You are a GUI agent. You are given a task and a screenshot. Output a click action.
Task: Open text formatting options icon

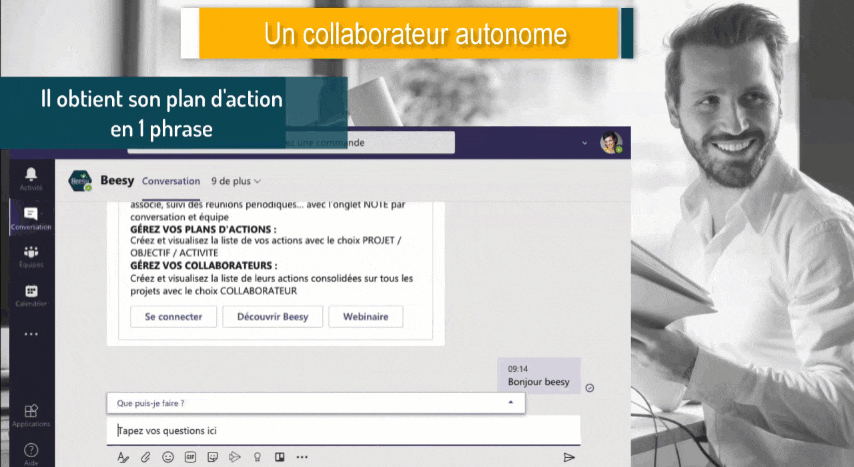[123, 457]
